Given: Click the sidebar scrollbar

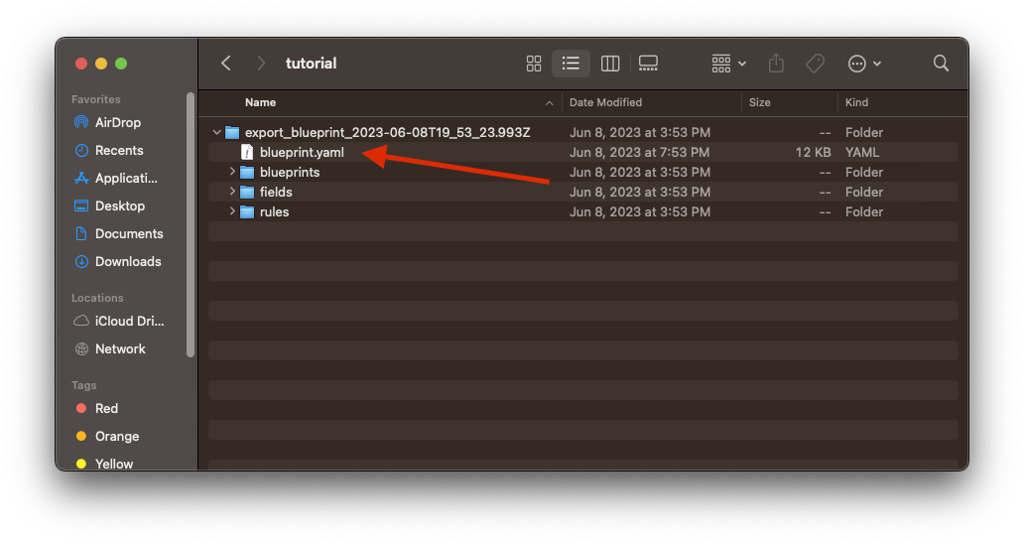Looking at the screenshot, I should (191, 225).
